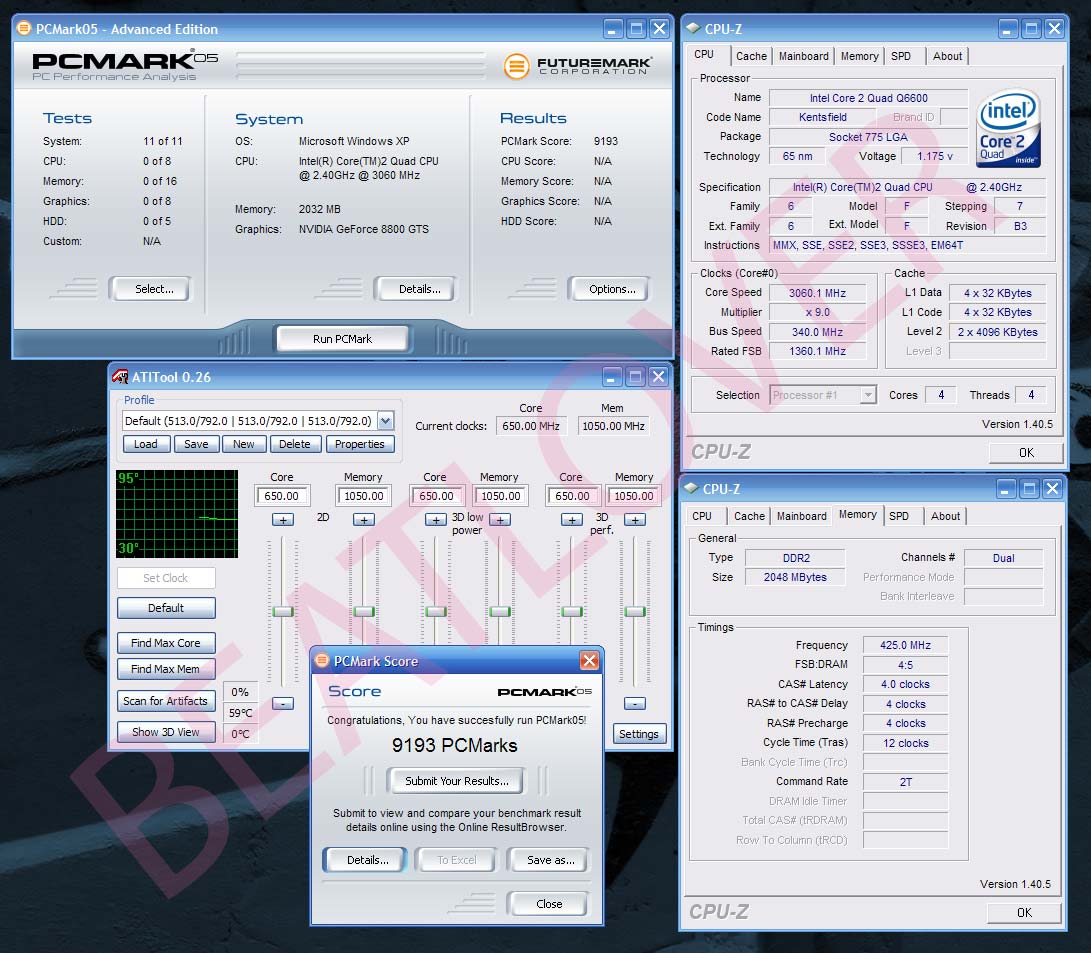The image size is (1091, 953).
Task: Click OK in top CPU-Z window
Action: tap(1026, 453)
